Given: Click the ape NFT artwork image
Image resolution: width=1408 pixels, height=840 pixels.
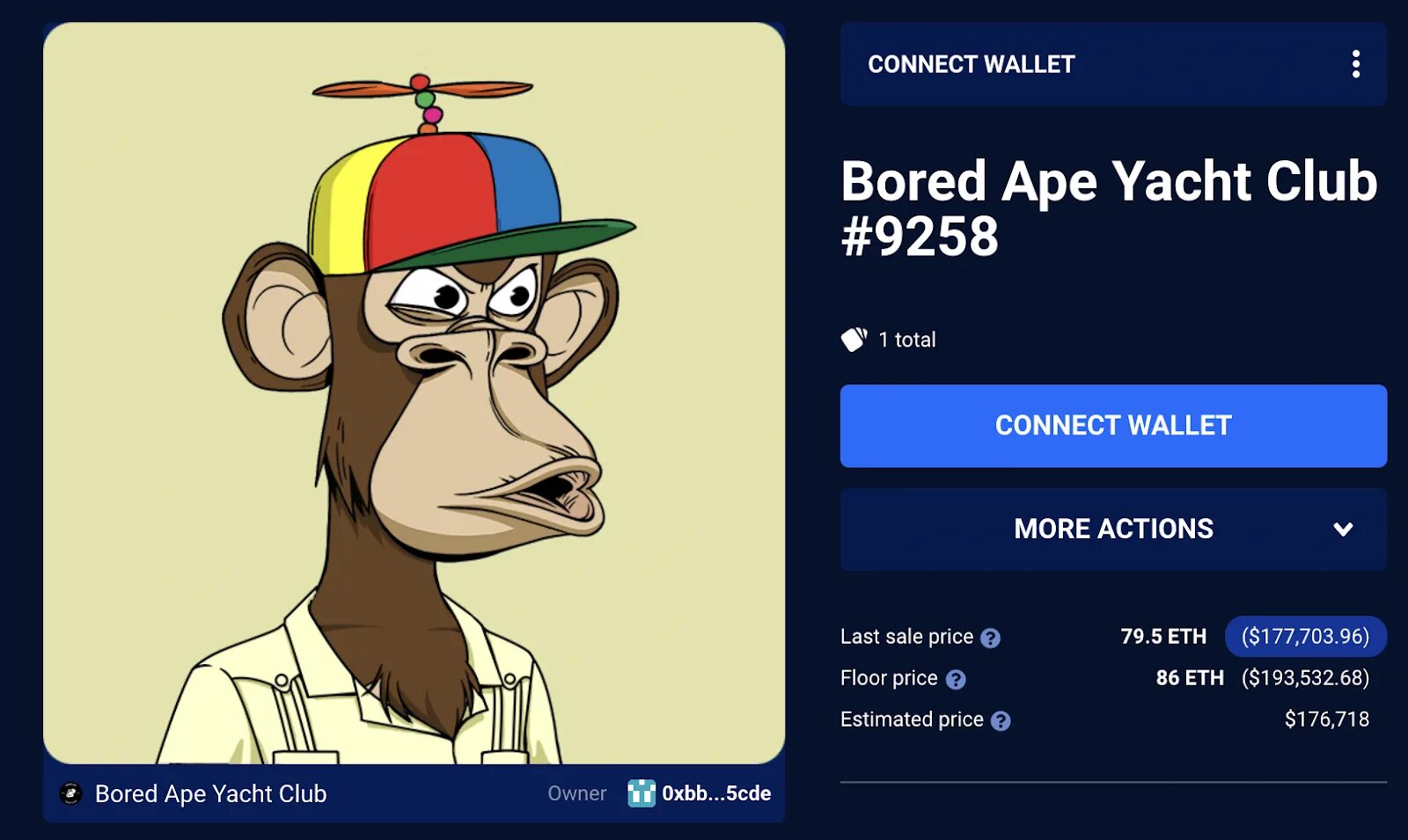Looking at the screenshot, I should [x=414, y=393].
